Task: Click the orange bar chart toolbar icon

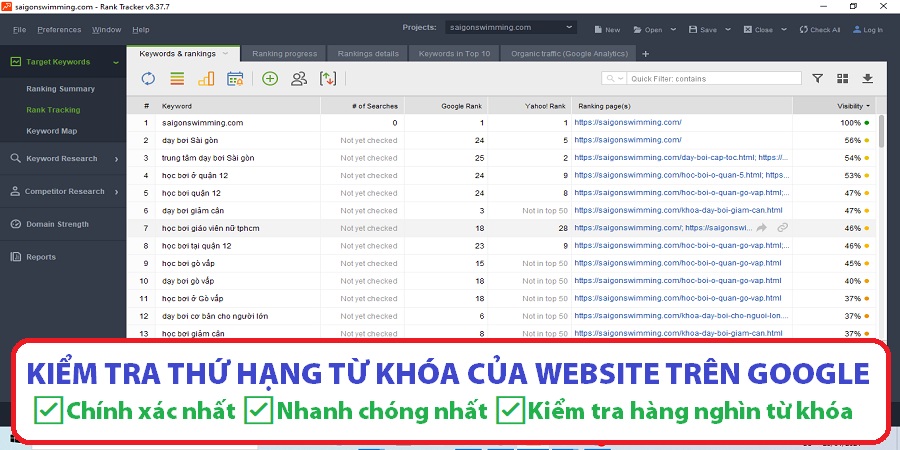Action: click(206, 78)
